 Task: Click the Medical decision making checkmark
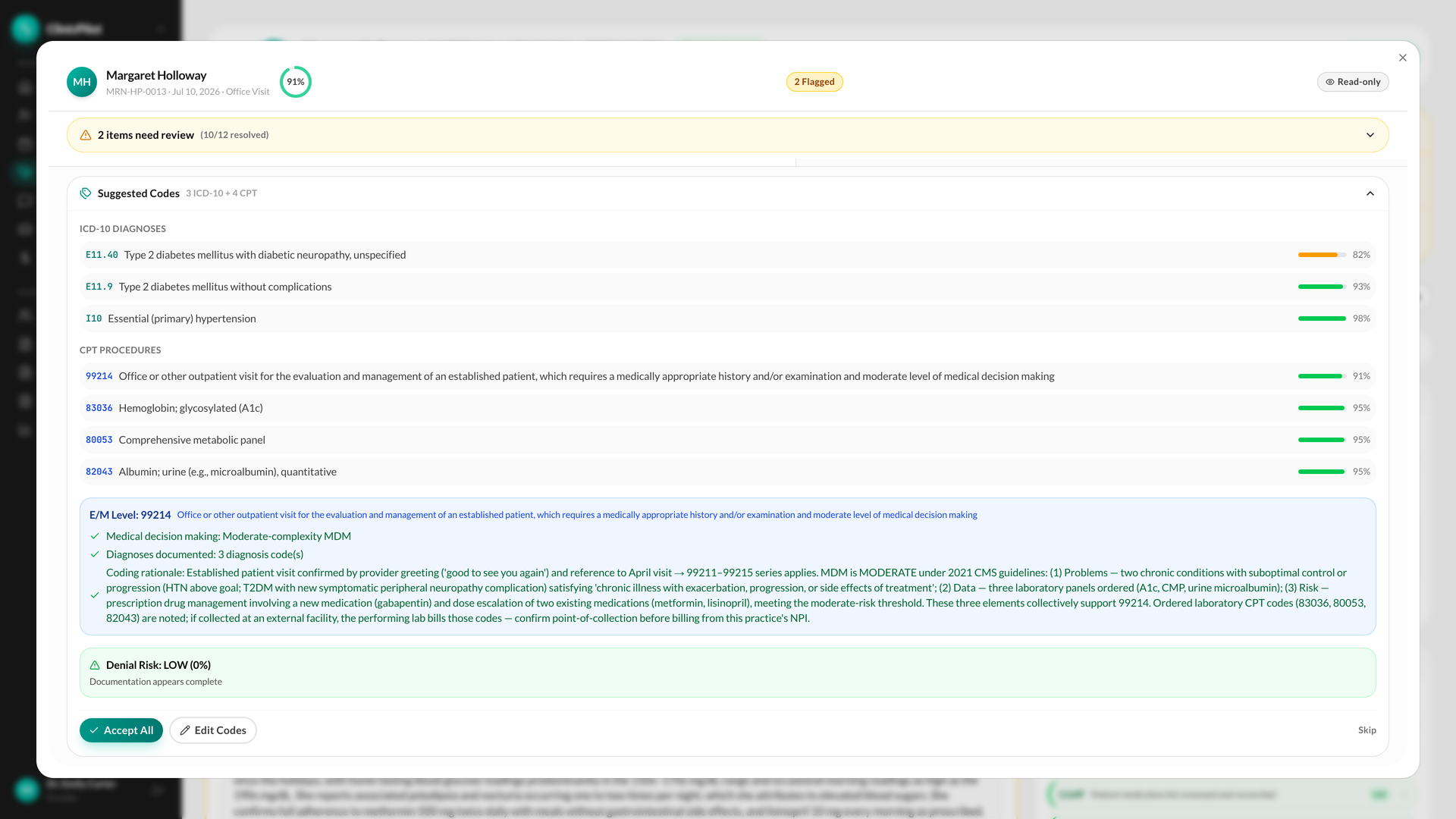pos(95,536)
